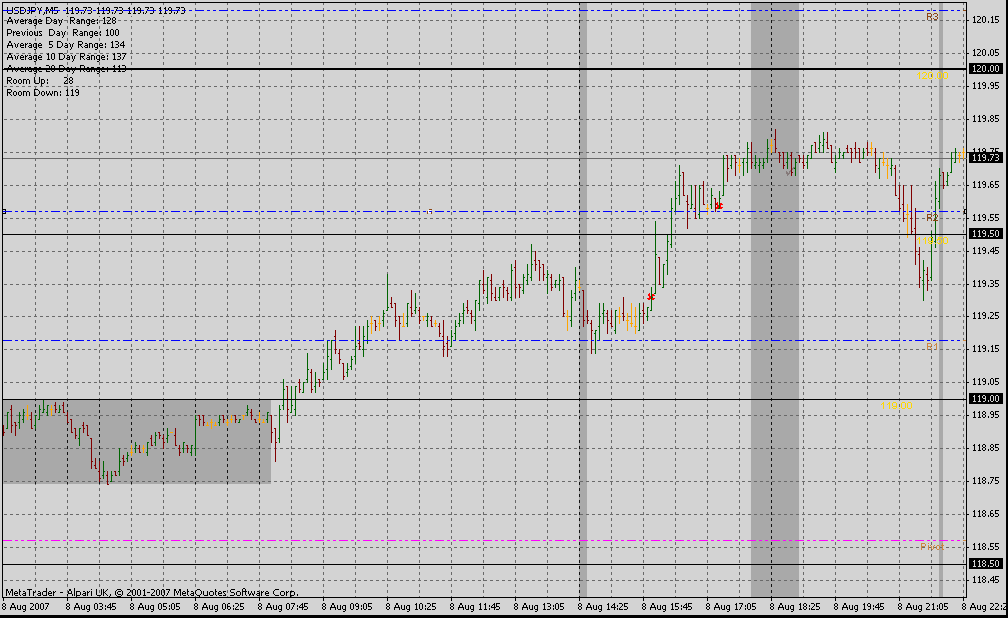Viewport: 1008px width, 618px height.
Task: Select the gray session rectangle at left
Action: coord(136,442)
